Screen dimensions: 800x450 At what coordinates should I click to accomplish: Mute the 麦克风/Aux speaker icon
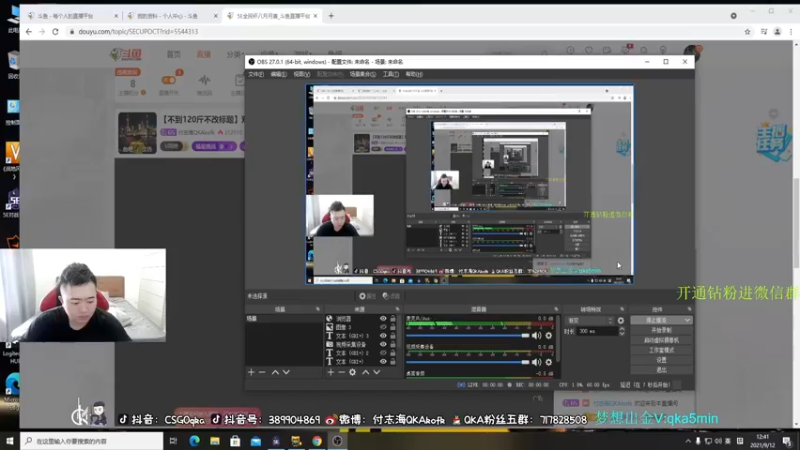(x=536, y=336)
